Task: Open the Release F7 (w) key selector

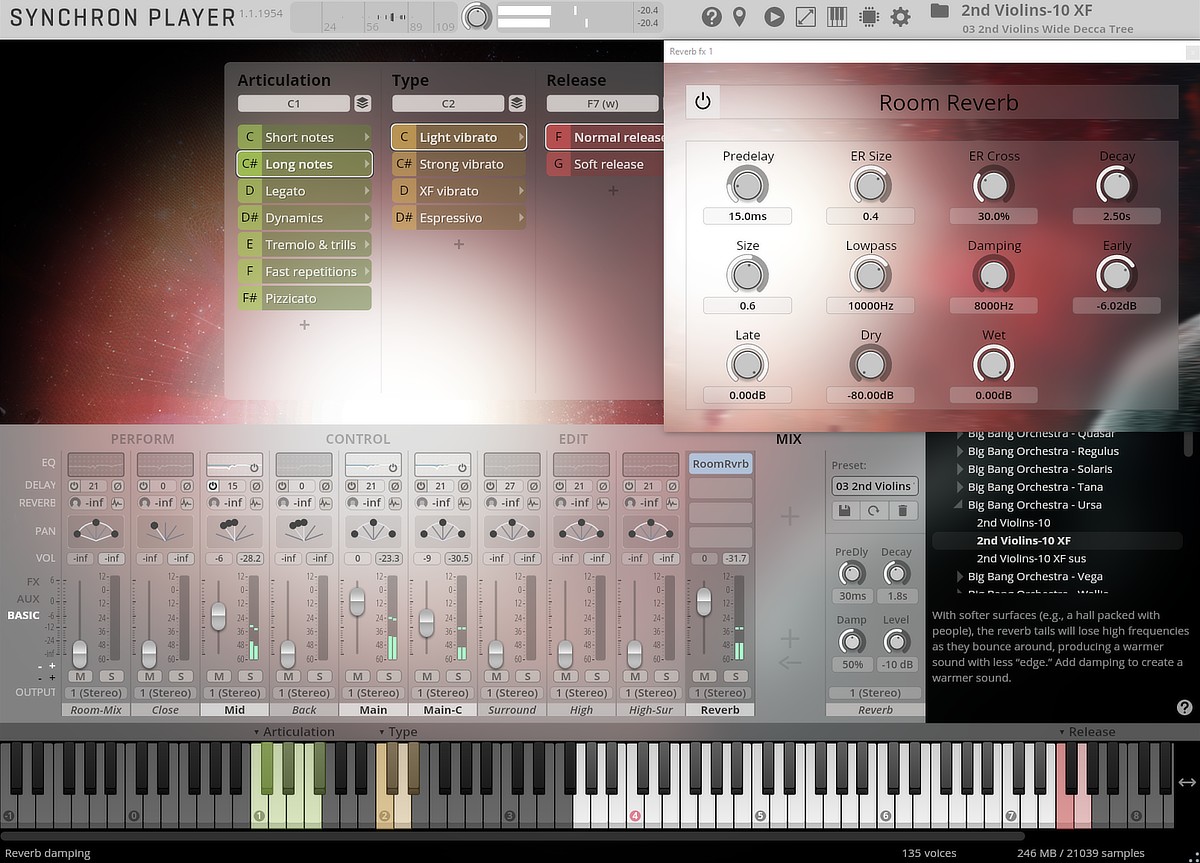Action: point(603,103)
